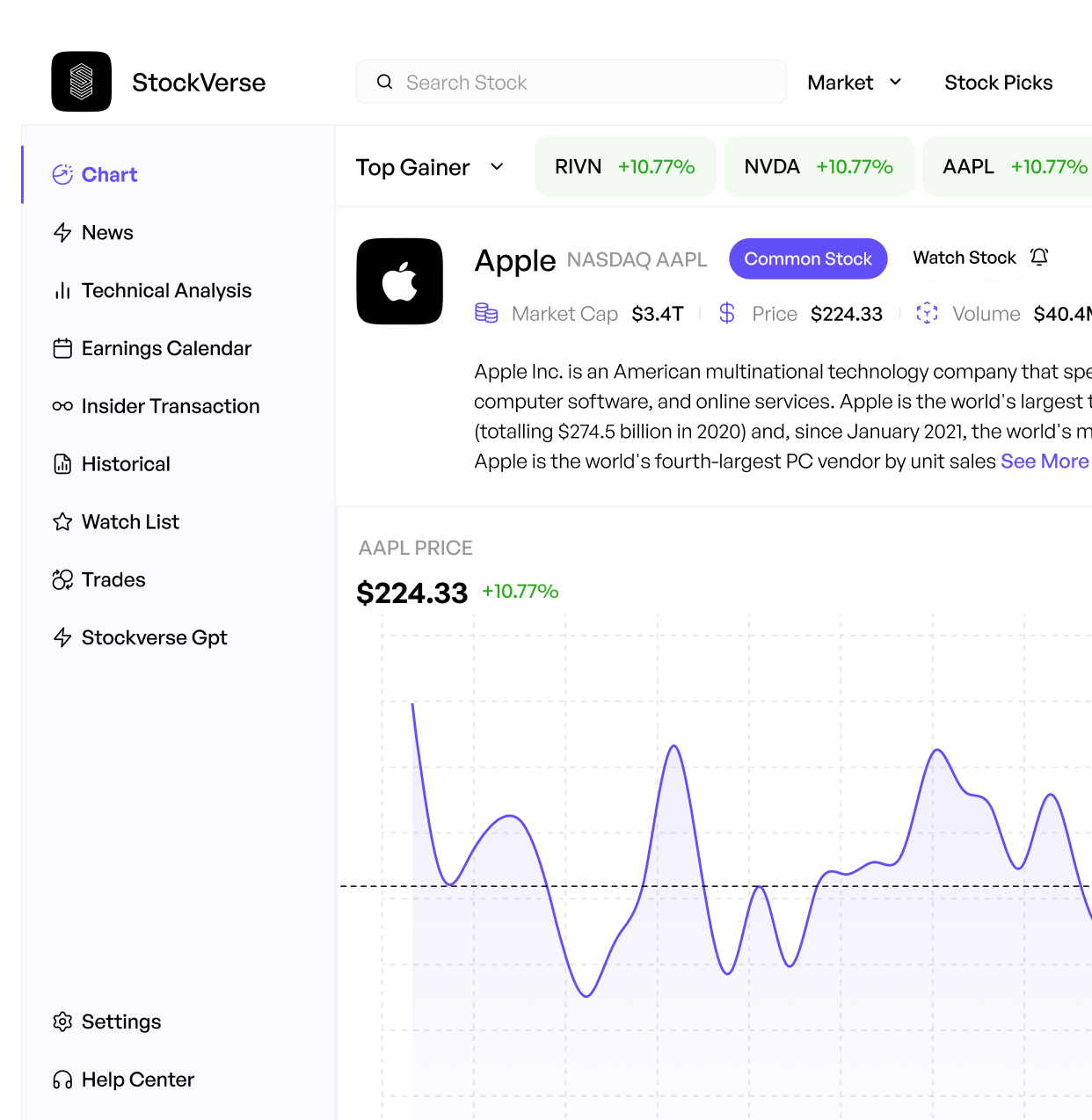Click the See More link

[x=1045, y=462]
